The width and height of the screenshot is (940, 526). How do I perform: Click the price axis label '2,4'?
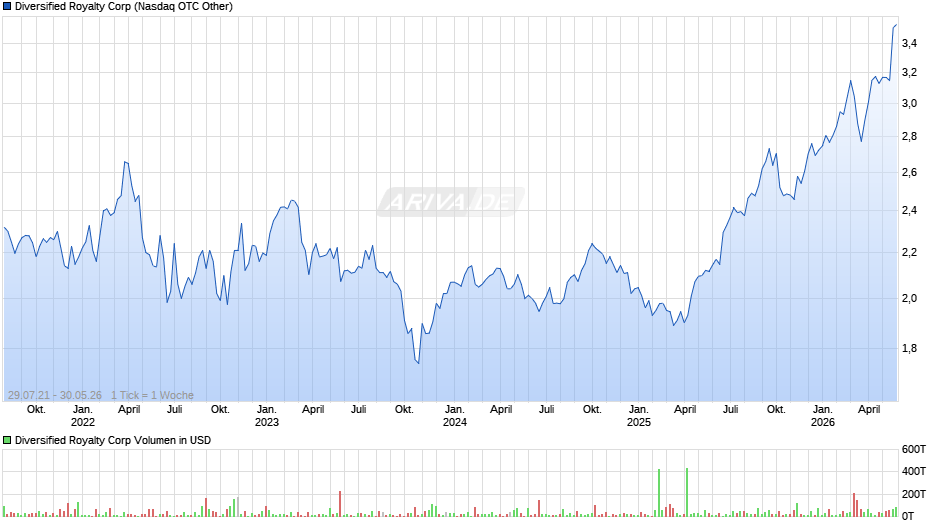909,211
